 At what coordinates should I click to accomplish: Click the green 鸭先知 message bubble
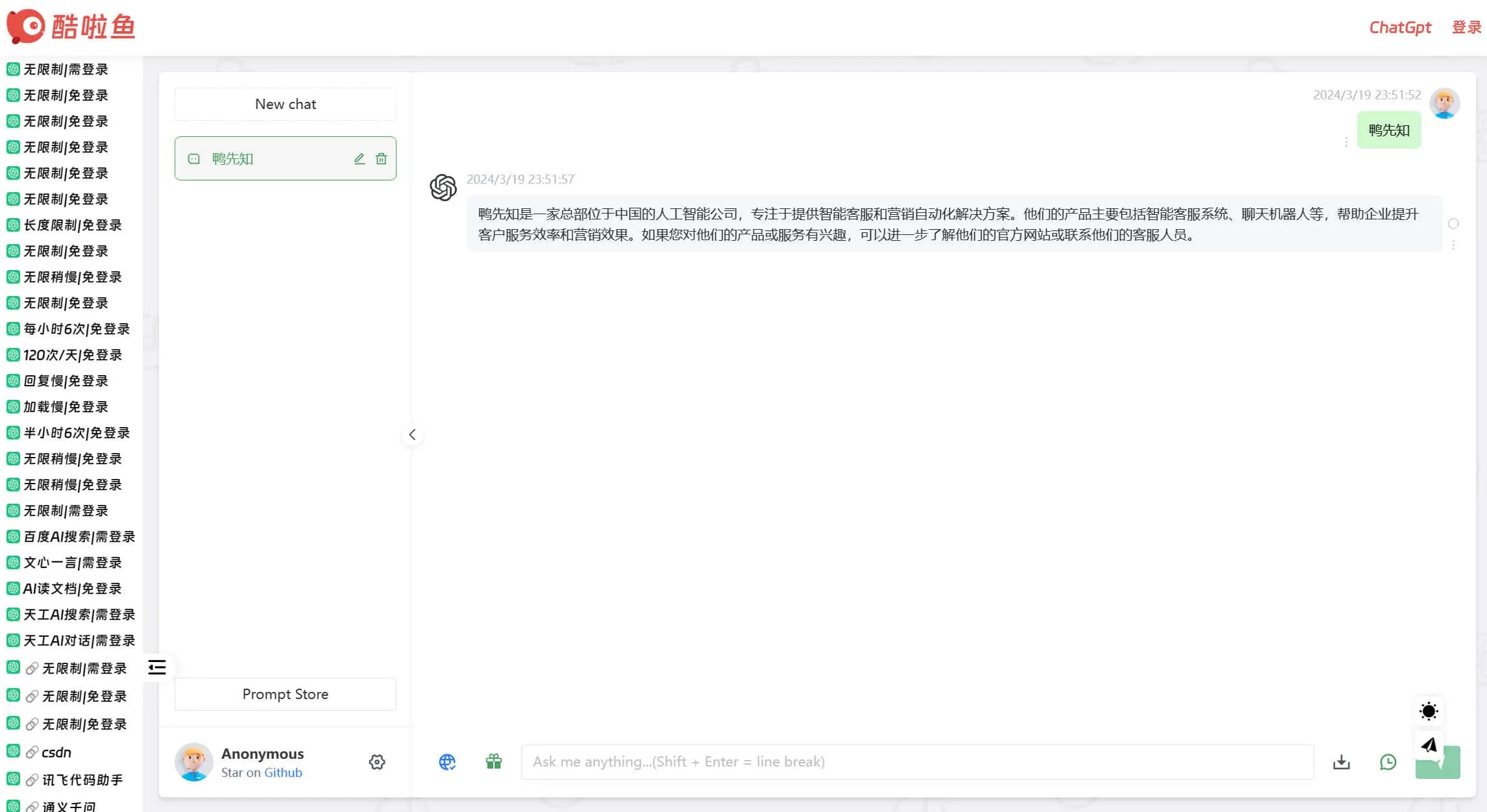(1389, 130)
